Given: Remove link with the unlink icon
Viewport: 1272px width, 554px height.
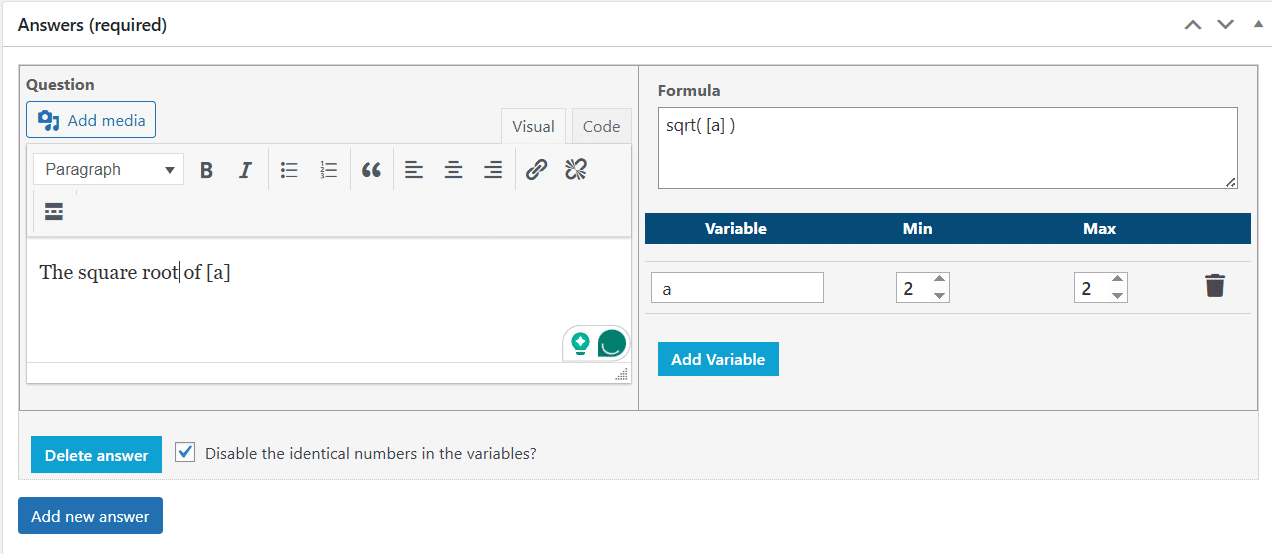Looking at the screenshot, I should pyautogui.click(x=575, y=170).
